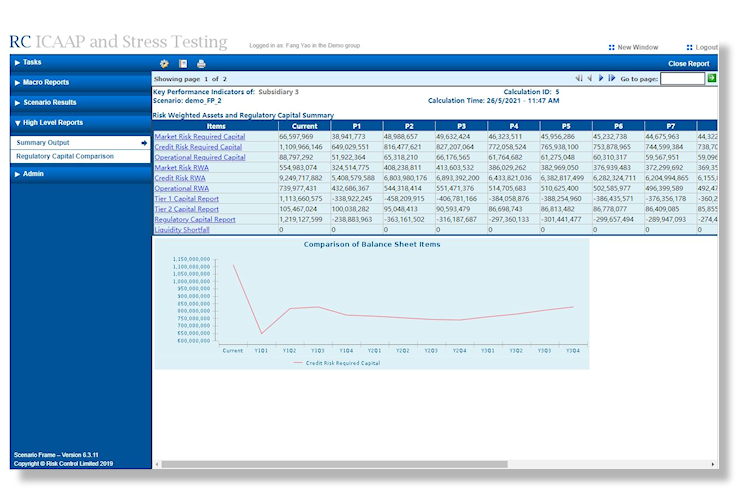Click the Items column header
Image resolution: width=737 pixels, height=500 pixels.
216,126
